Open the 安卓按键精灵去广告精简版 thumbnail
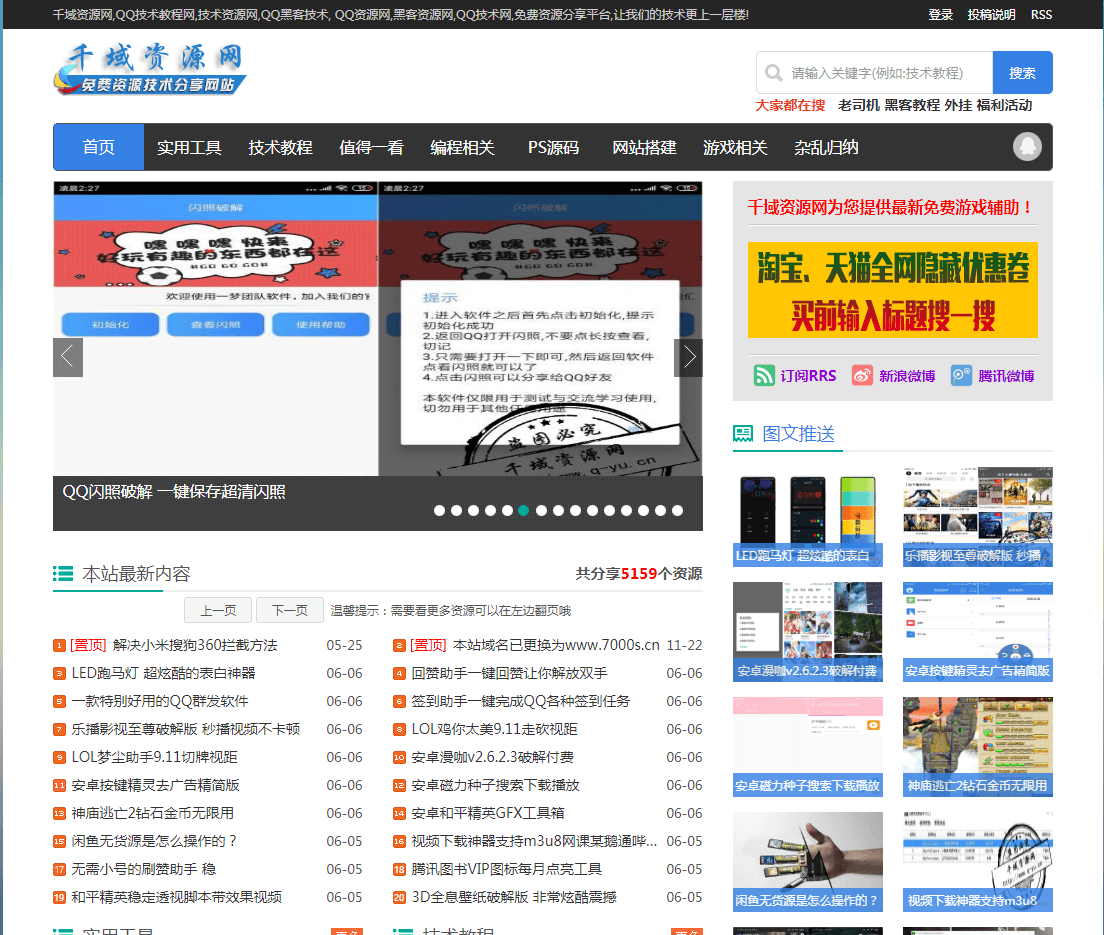This screenshot has width=1104, height=935. (x=978, y=632)
